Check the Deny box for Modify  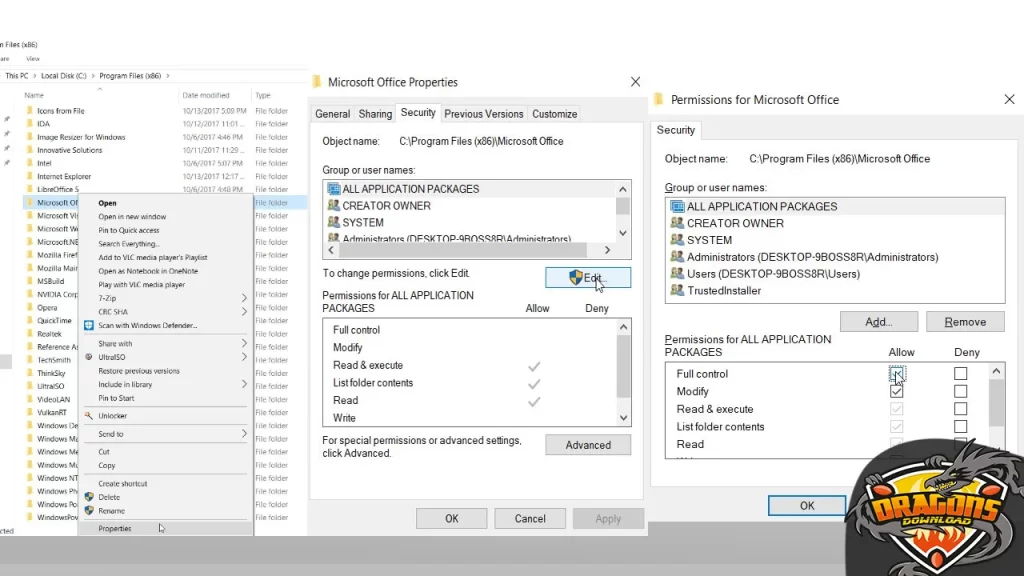960,392
